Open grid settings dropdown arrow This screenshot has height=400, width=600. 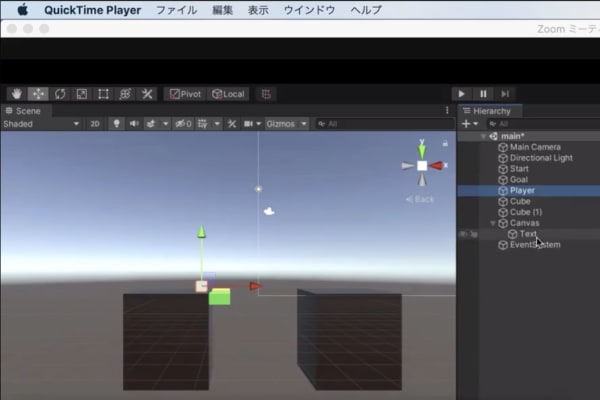coord(217,124)
